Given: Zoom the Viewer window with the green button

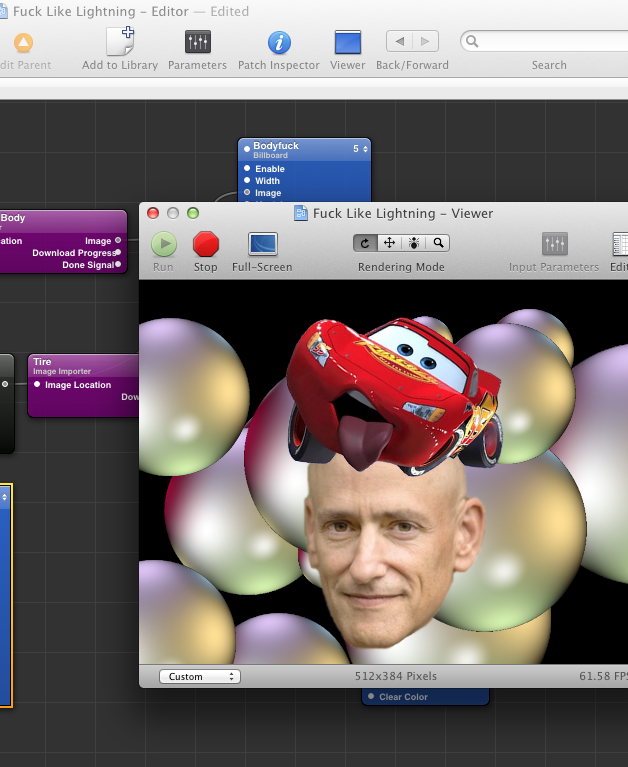Looking at the screenshot, I should [193, 213].
